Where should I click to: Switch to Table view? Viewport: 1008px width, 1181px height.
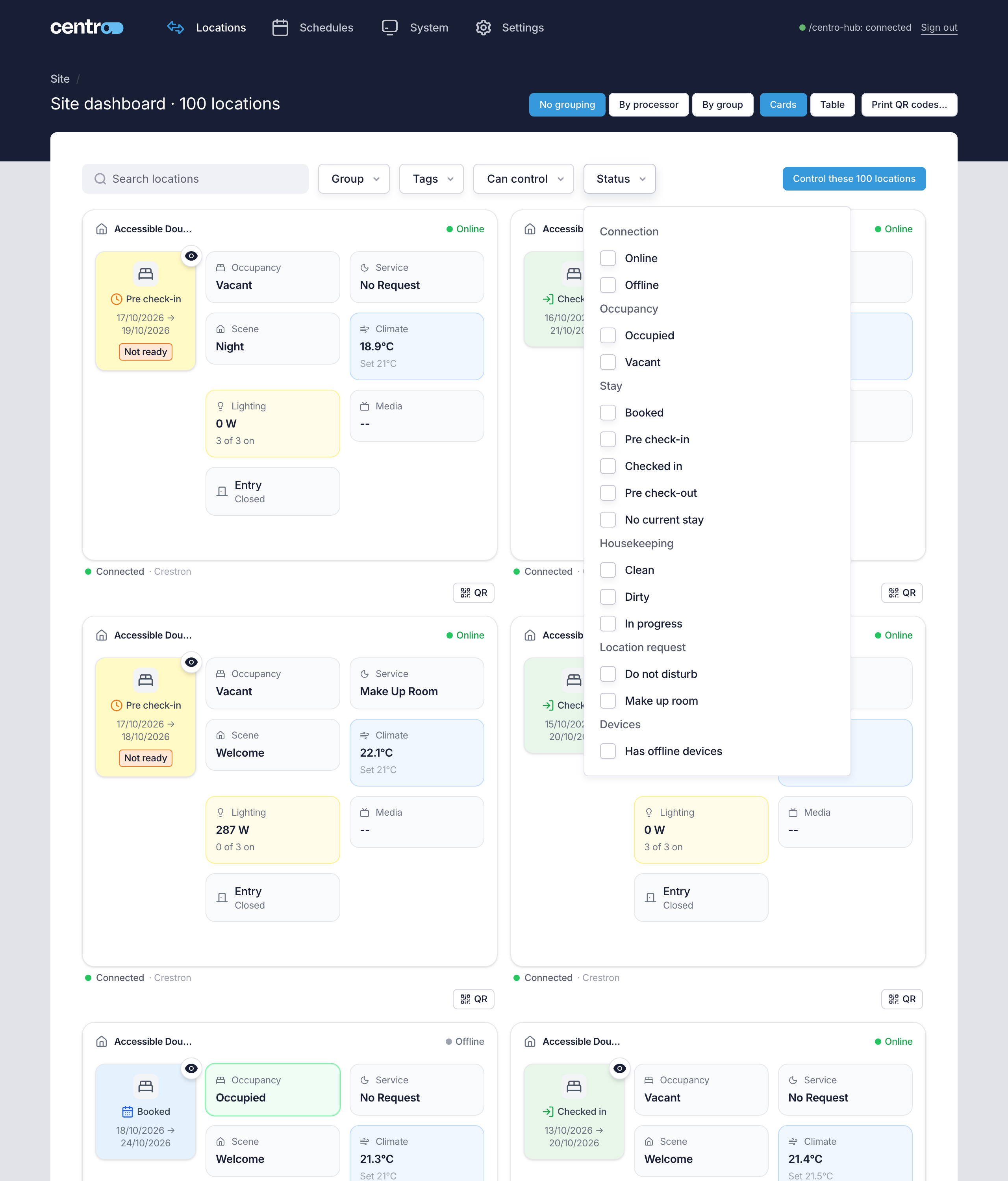pyautogui.click(x=832, y=105)
